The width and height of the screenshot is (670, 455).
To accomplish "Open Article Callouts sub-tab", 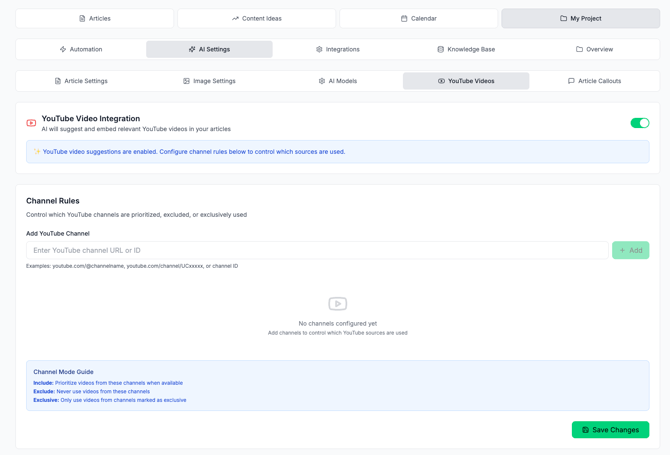I will [594, 81].
